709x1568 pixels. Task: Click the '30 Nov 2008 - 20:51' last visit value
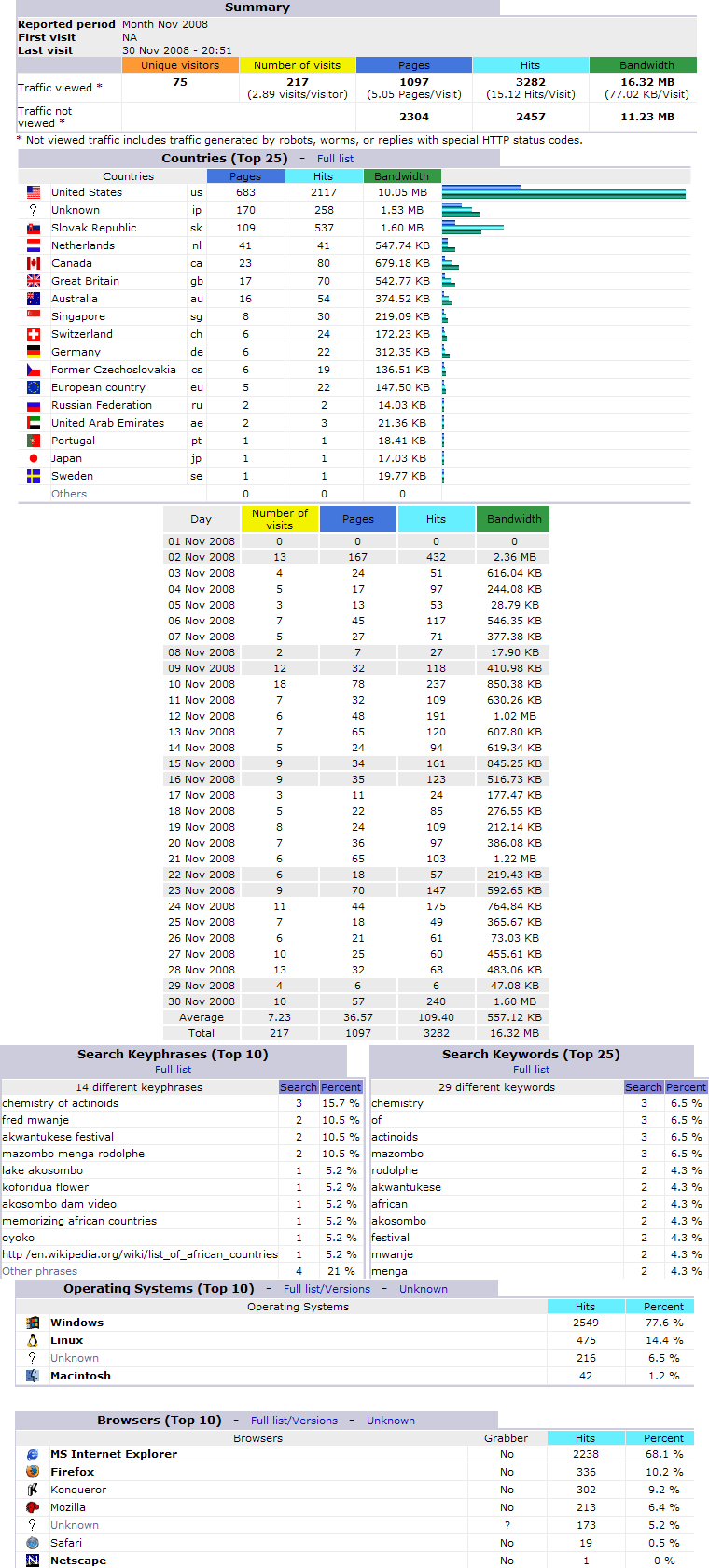tap(177, 50)
